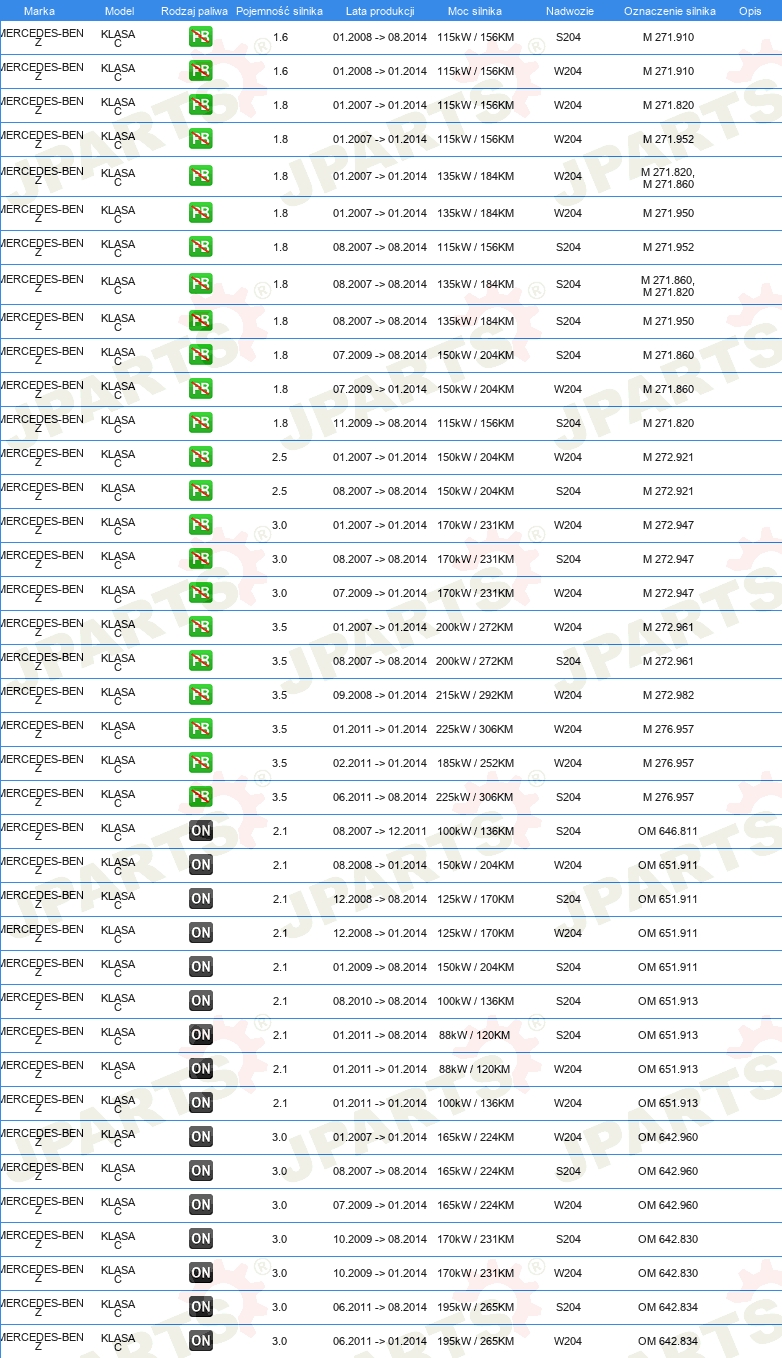
Task: Click the power cell 185kW / 252KM
Action: pyautogui.click(x=475, y=763)
